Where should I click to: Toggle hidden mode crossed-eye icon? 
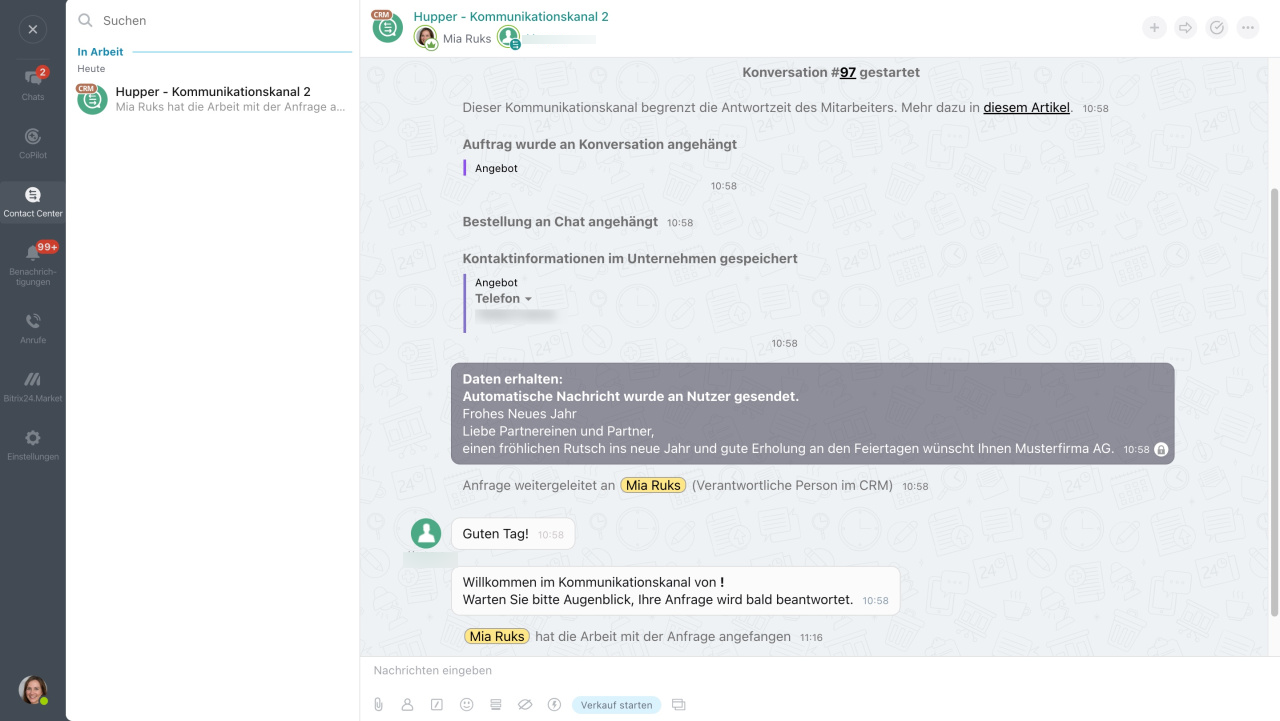coord(525,705)
